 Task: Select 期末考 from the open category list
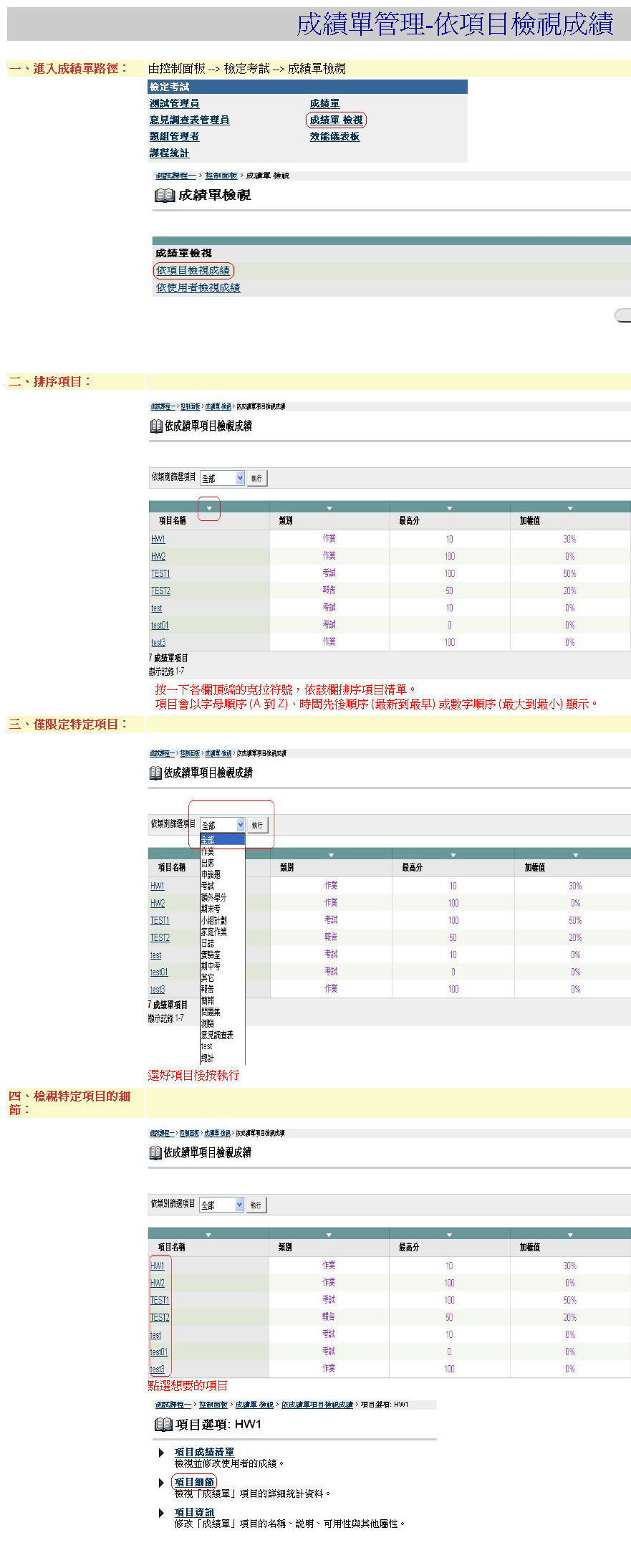(x=211, y=908)
